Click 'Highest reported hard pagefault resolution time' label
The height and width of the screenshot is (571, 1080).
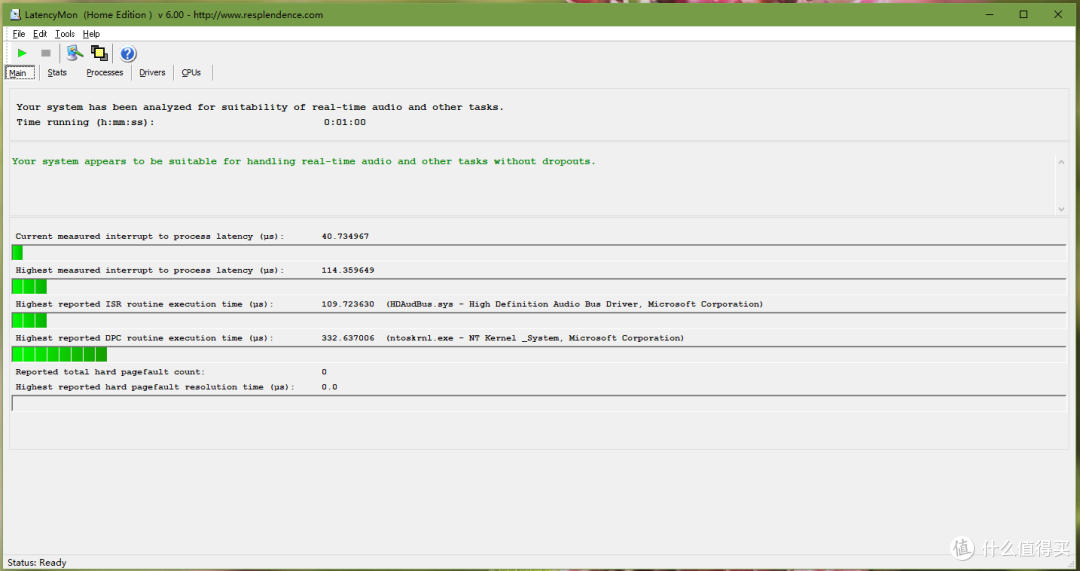pyautogui.click(x=155, y=387)
